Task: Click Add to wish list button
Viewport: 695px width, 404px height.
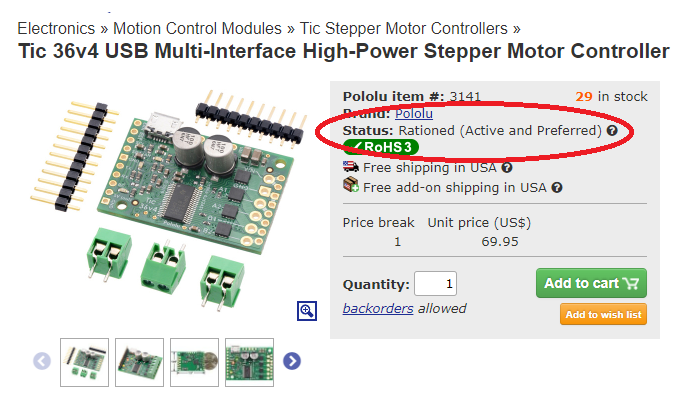Action: pos(602,315)
